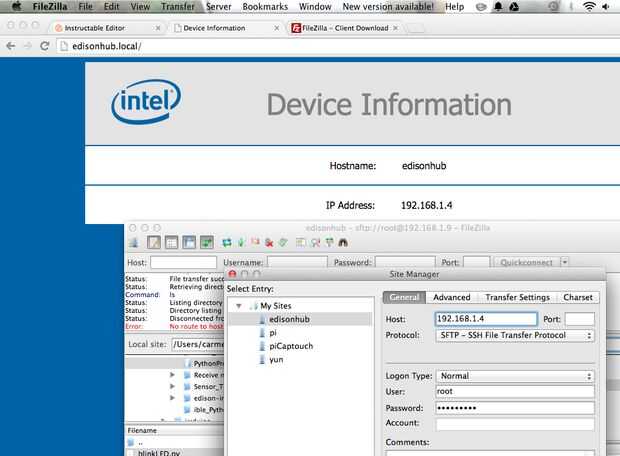Image resolution: width=620 pixels, height=456 pixels.
Task: Select the General tab in Site Manager
Action: pyautogui.click(x=404, y=297)
